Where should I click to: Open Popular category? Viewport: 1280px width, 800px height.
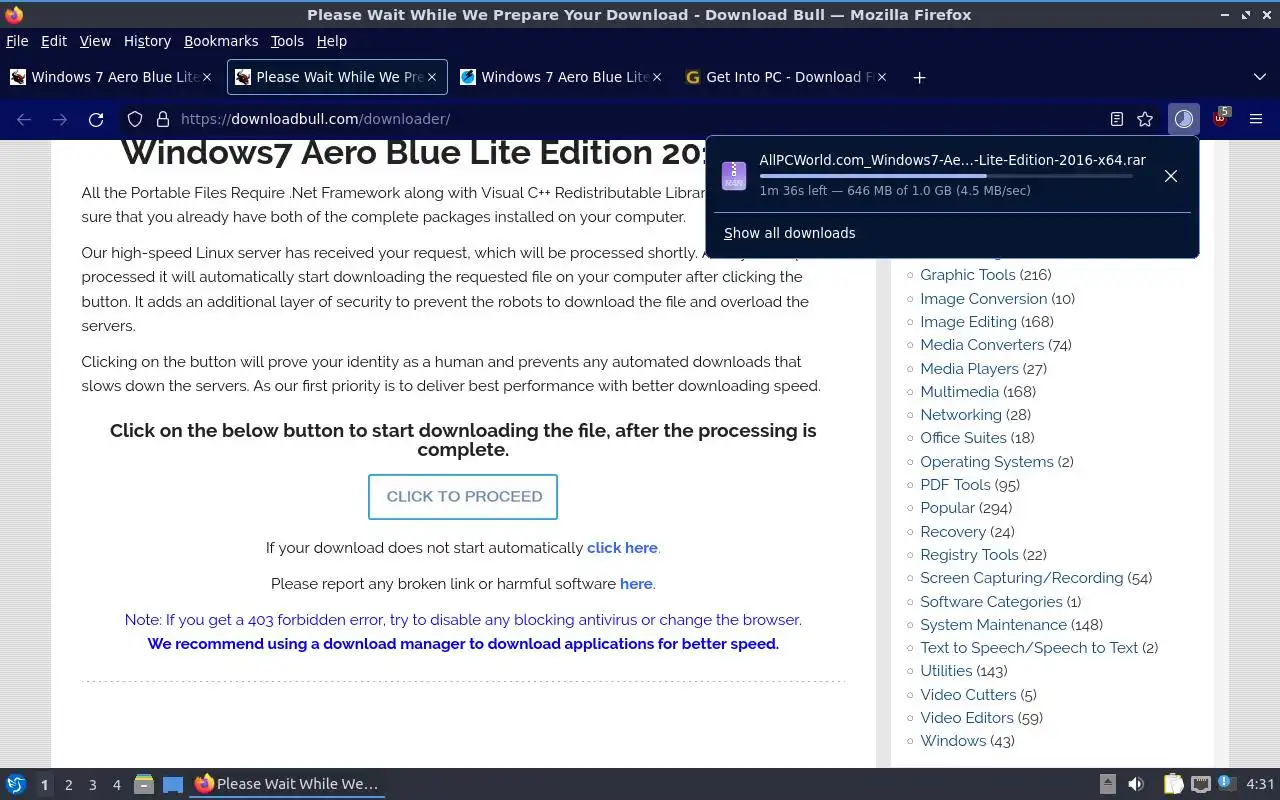tap(947, 508)
